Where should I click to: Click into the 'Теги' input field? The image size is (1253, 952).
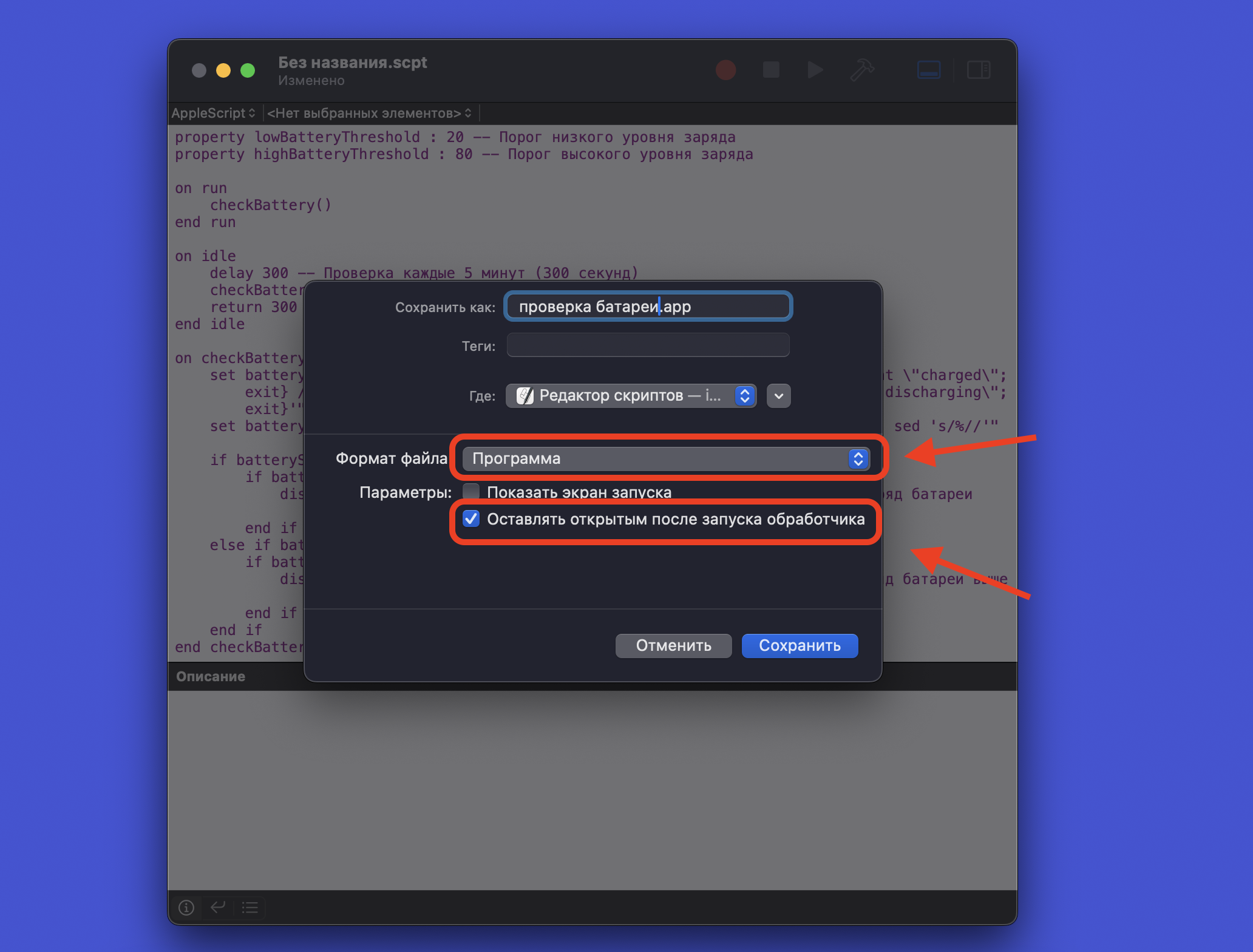click(x=648, y=345)
